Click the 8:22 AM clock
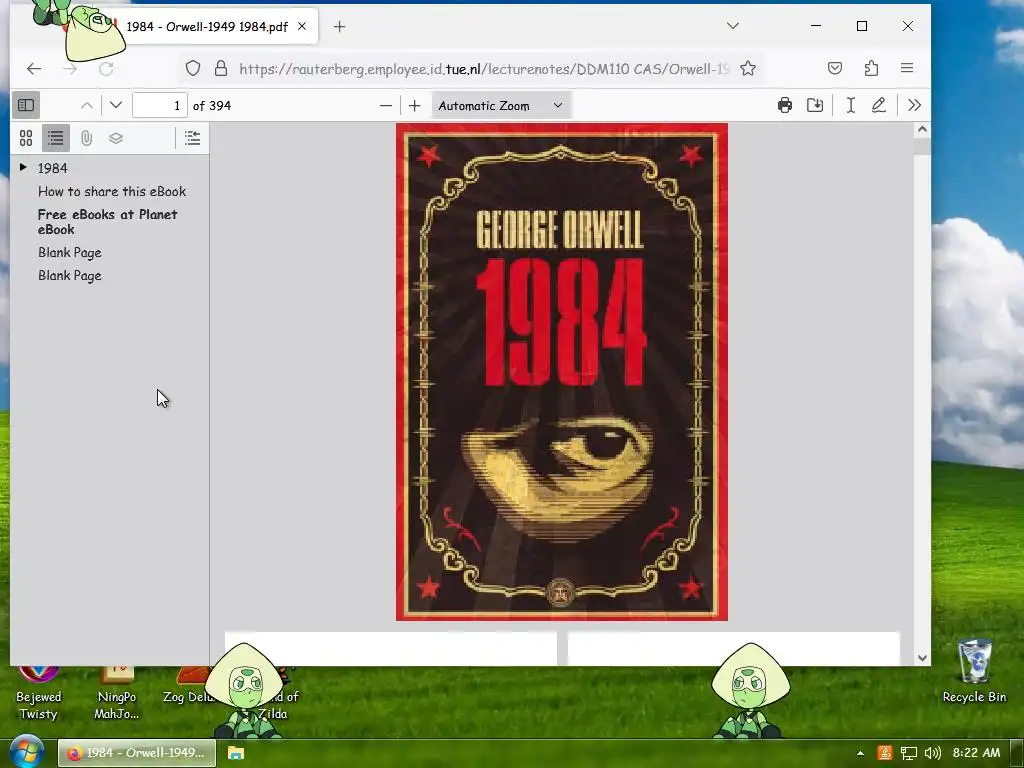Image resolution: width=1024 pixels, height=768 pixels. coord(976,753)
